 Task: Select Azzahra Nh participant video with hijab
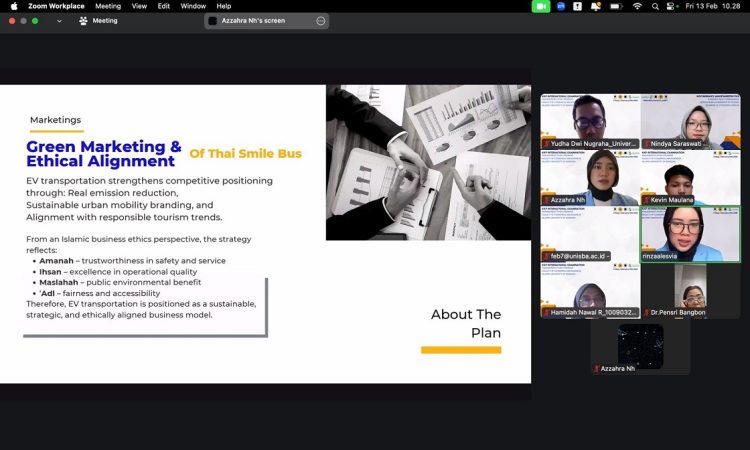click(x=590, y=178)
